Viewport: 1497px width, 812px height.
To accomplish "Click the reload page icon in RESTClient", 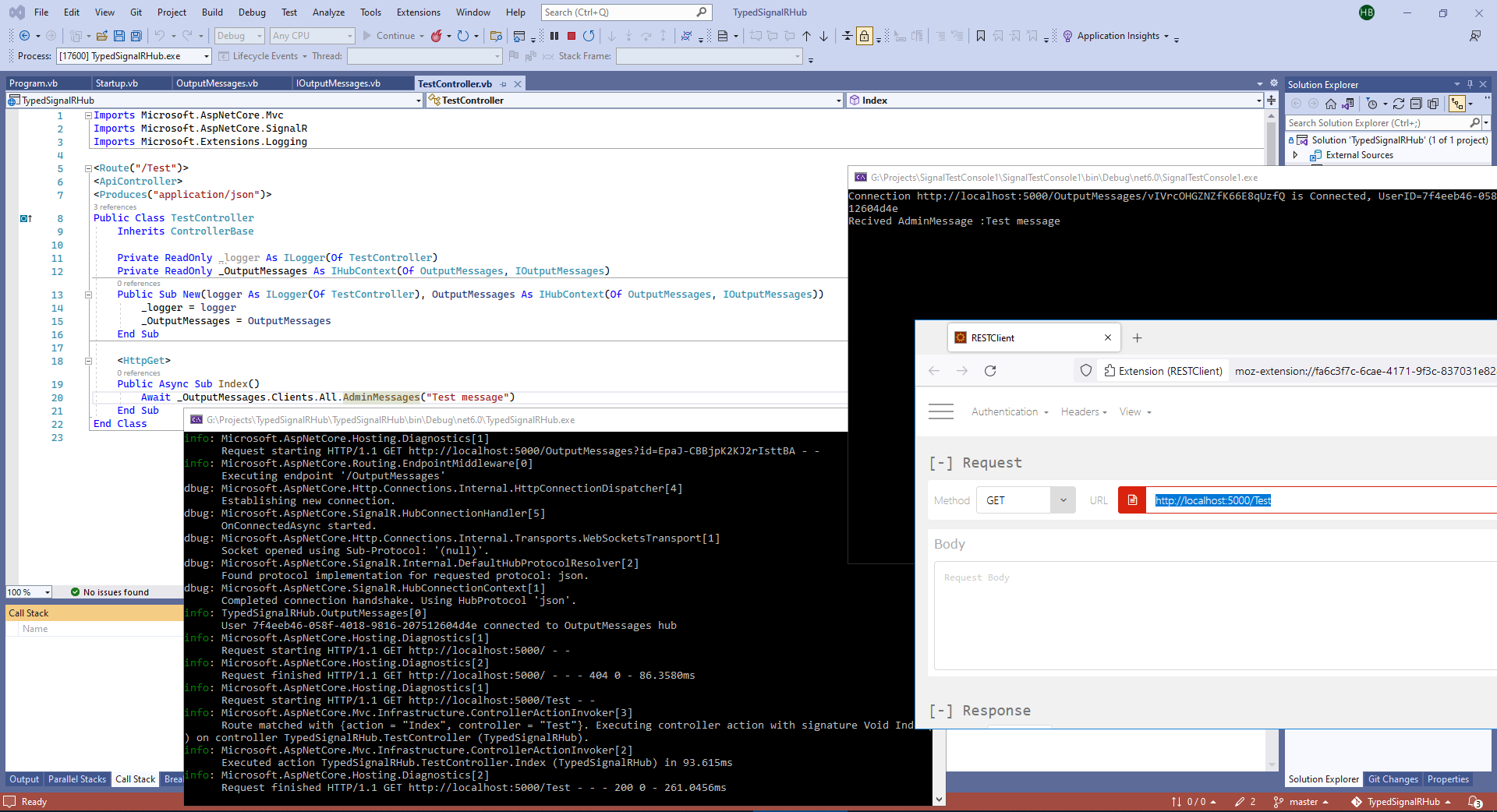I will pyautogui.click(x=990, y=371).
